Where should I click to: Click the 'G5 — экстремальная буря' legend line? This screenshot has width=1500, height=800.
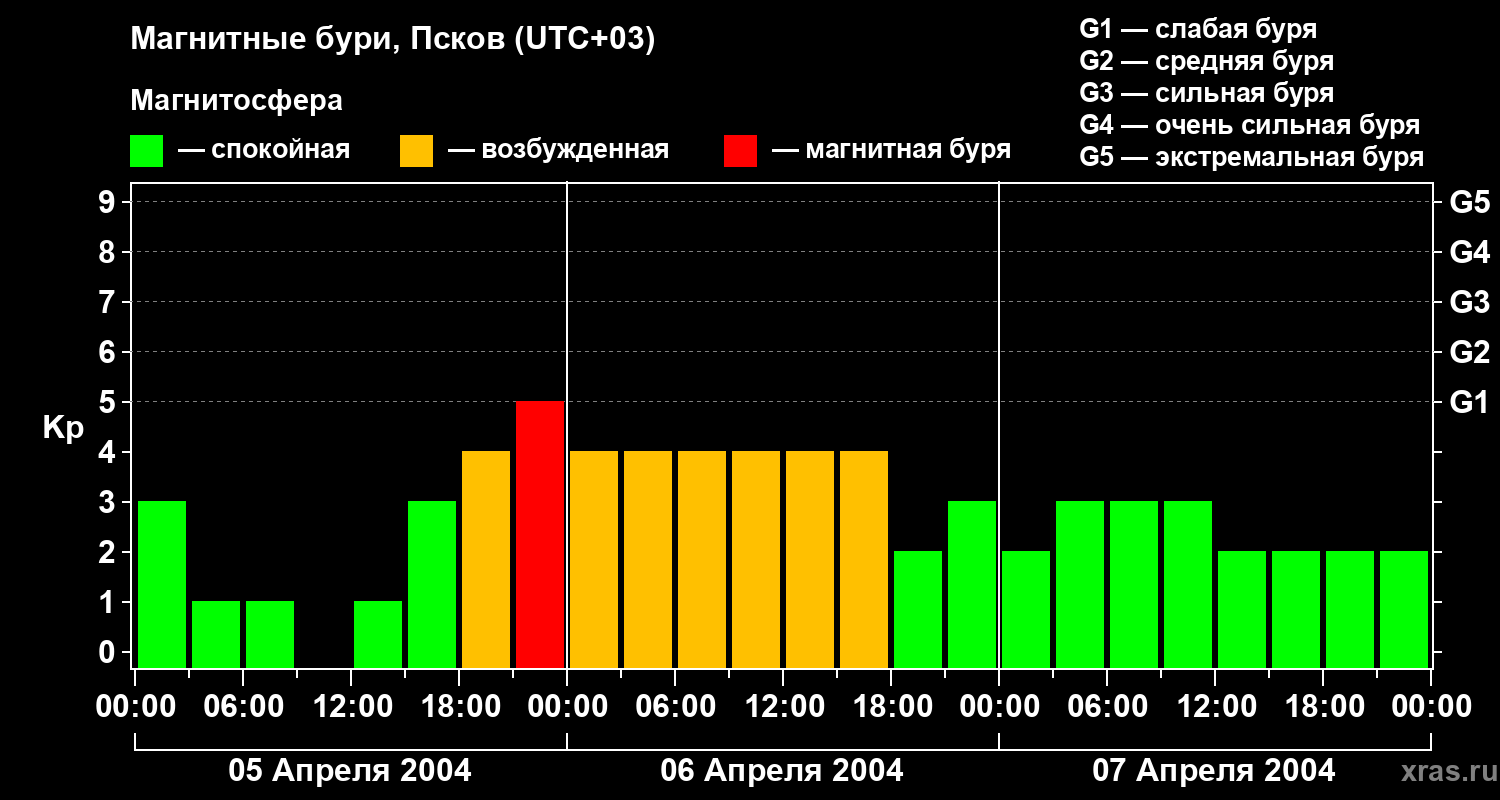[1252, 157]
